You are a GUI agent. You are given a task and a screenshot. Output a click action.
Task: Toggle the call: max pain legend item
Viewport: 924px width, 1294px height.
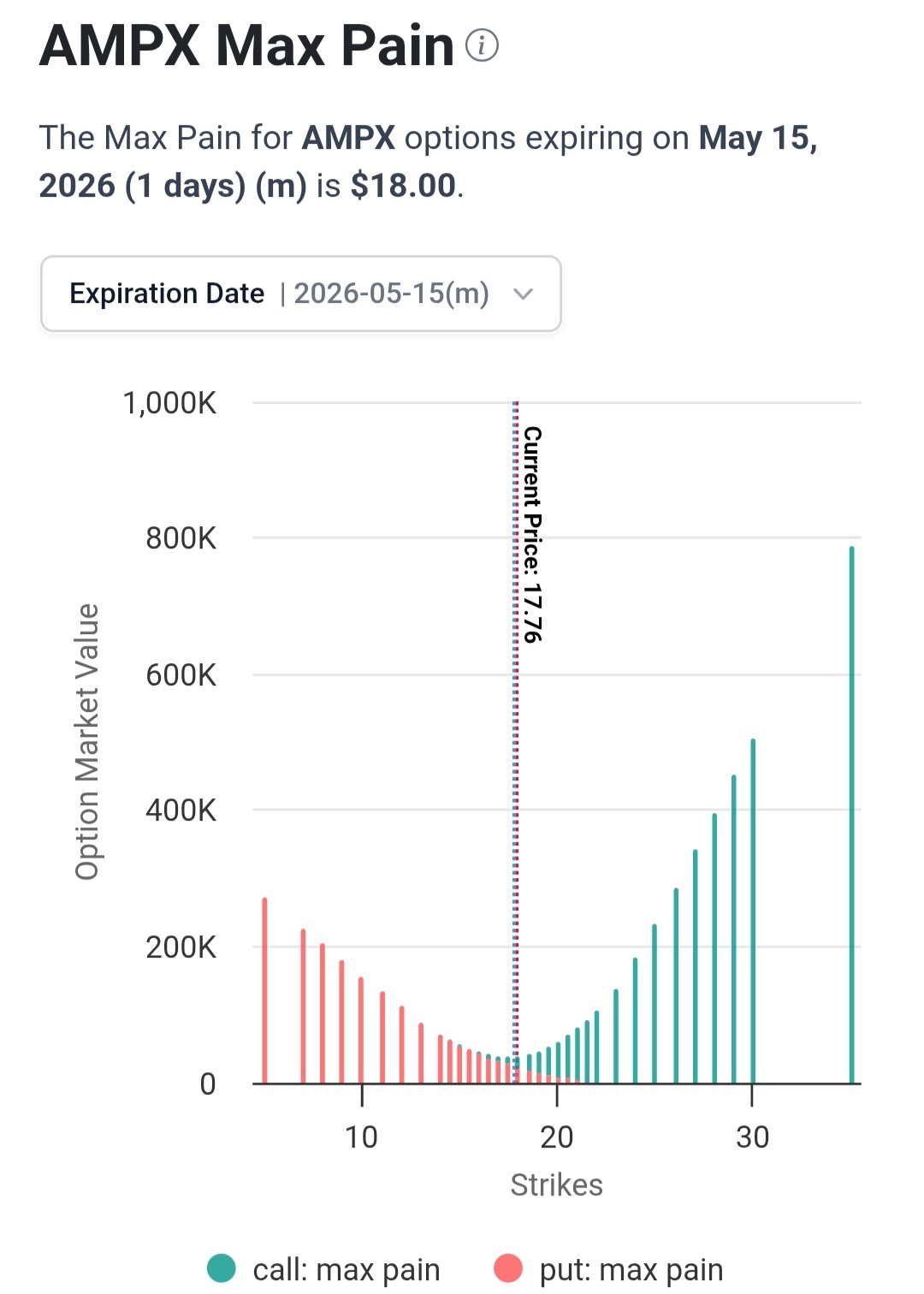[324, 1269]
